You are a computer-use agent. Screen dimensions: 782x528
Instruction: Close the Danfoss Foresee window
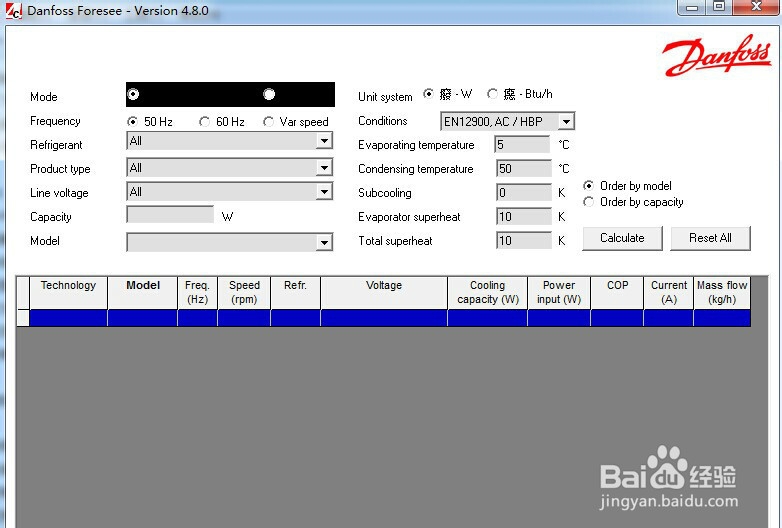pos(756,7)
